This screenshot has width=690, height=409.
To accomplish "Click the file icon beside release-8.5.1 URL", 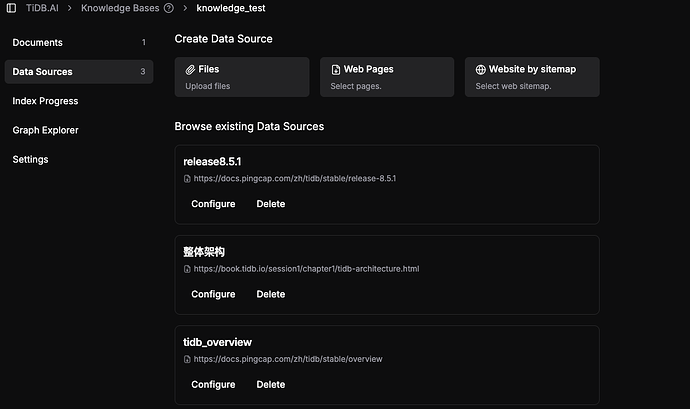I will [x=187, y=179].
